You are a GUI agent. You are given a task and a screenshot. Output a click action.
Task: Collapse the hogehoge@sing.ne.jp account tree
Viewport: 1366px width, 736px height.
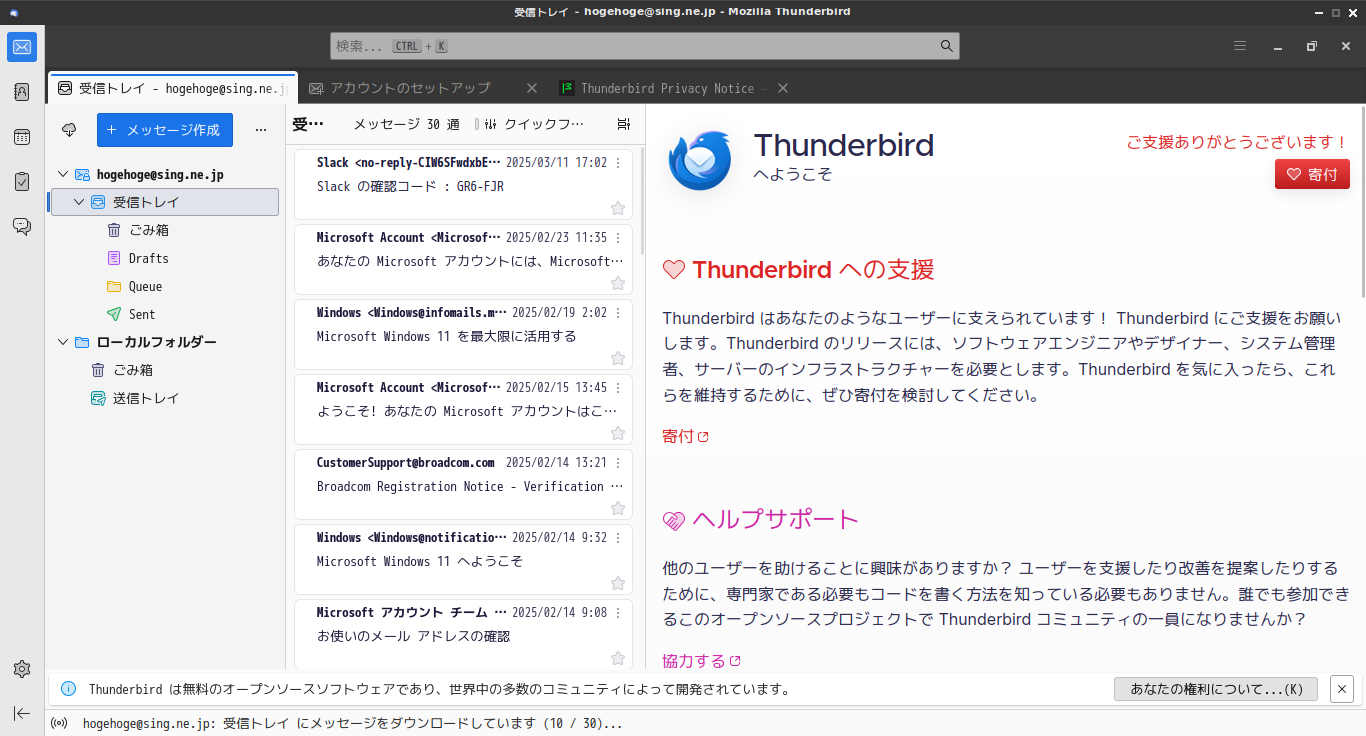[63, 174]
